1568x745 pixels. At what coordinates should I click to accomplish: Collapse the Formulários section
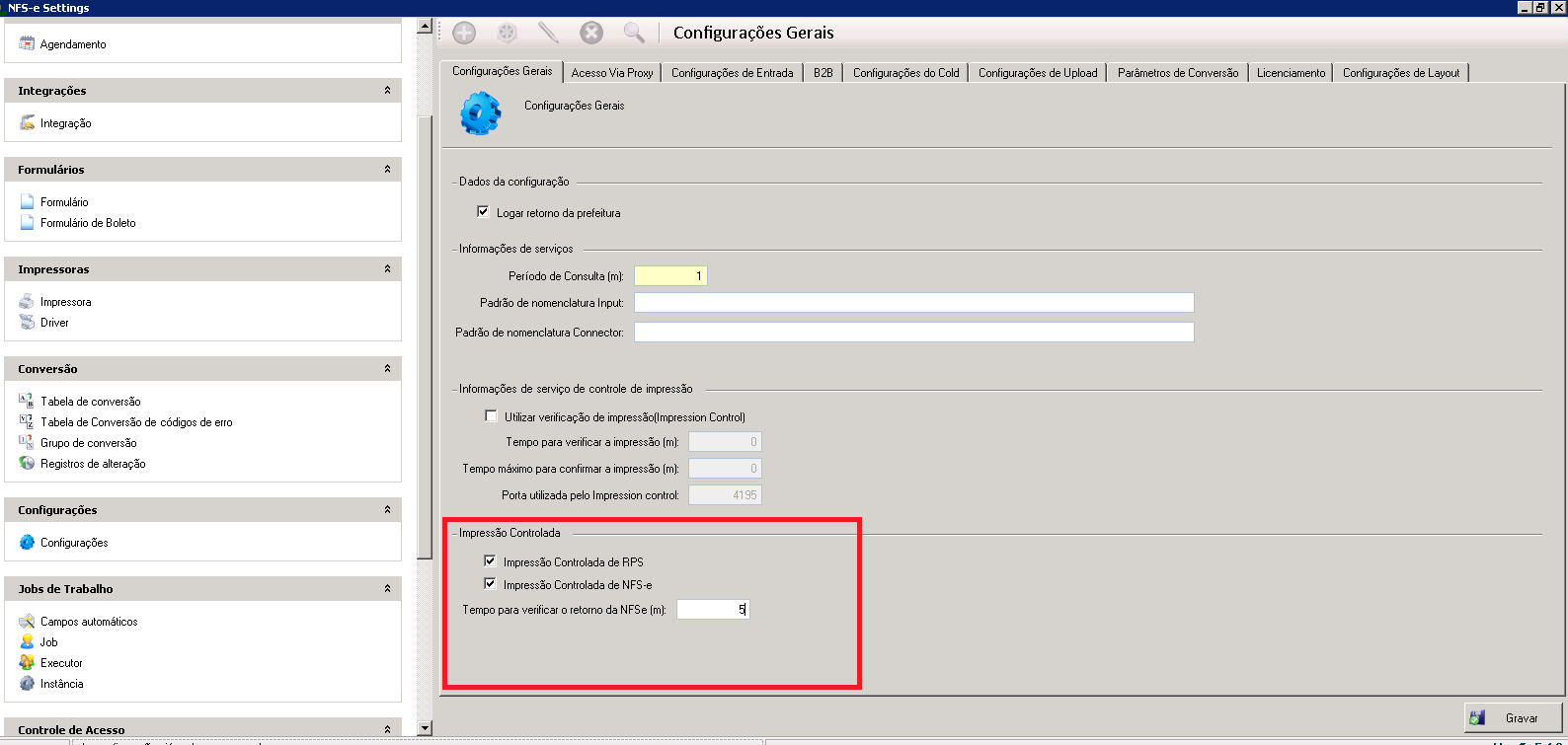tap(387, 169)
